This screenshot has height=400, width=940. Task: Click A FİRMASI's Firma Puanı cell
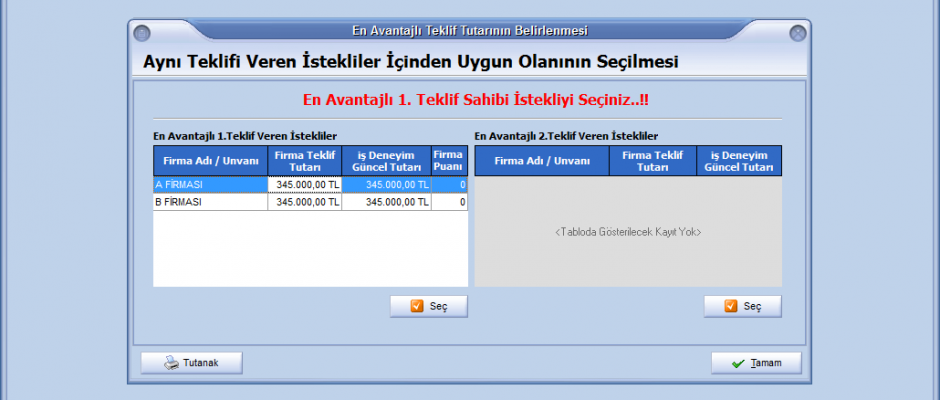click(449, 185)
